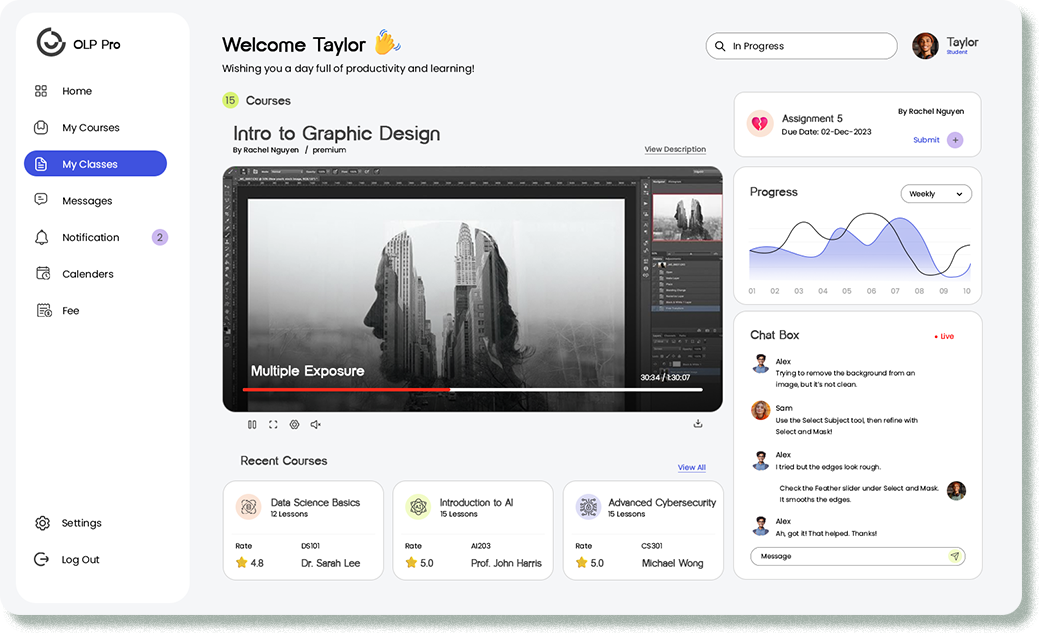The width and height of the screenshot is (1040, 634).
Task: Click View All recent courses link
Action: (x=691, y=467)
